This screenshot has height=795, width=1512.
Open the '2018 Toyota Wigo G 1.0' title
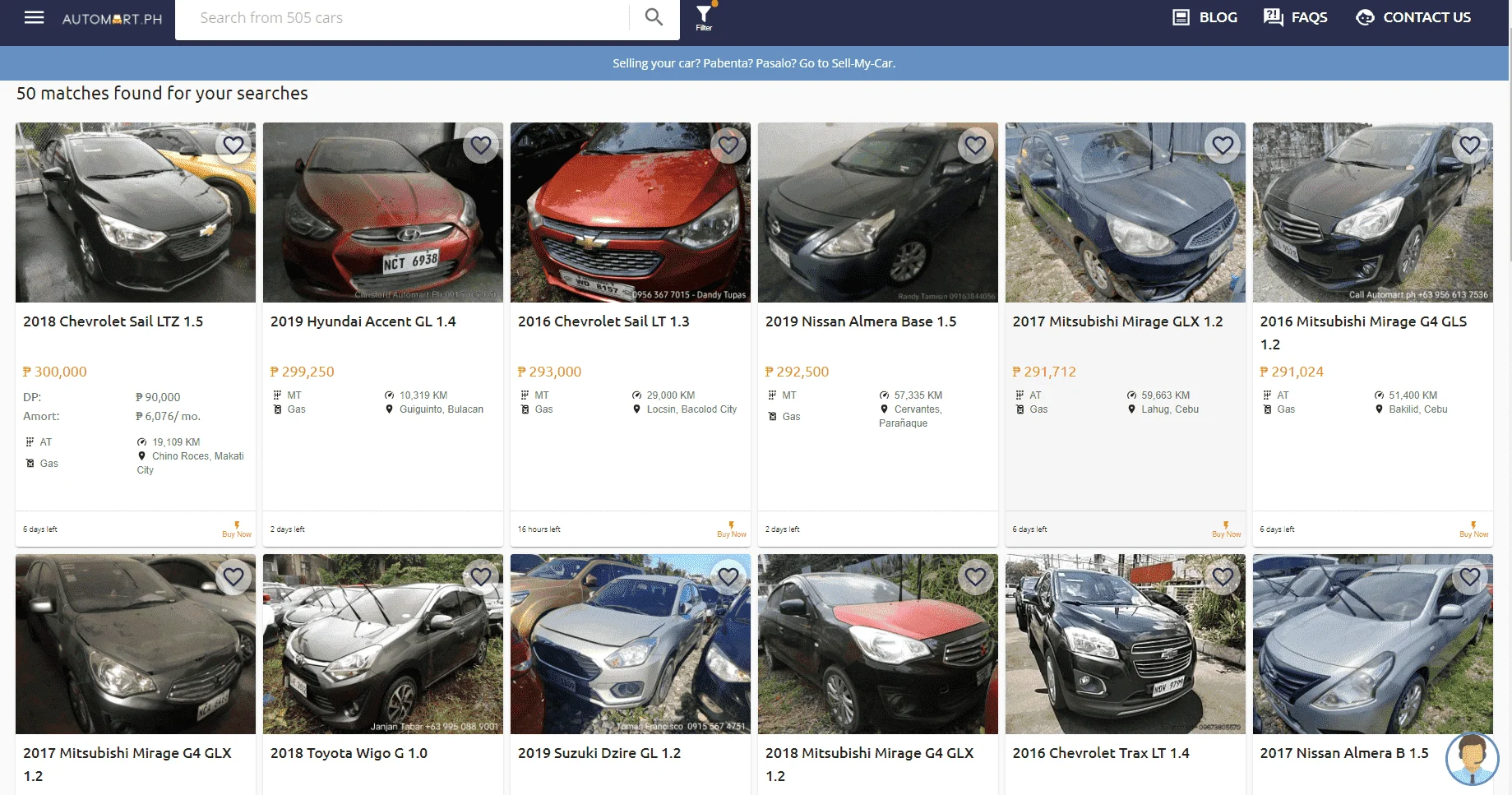(349, 753)
